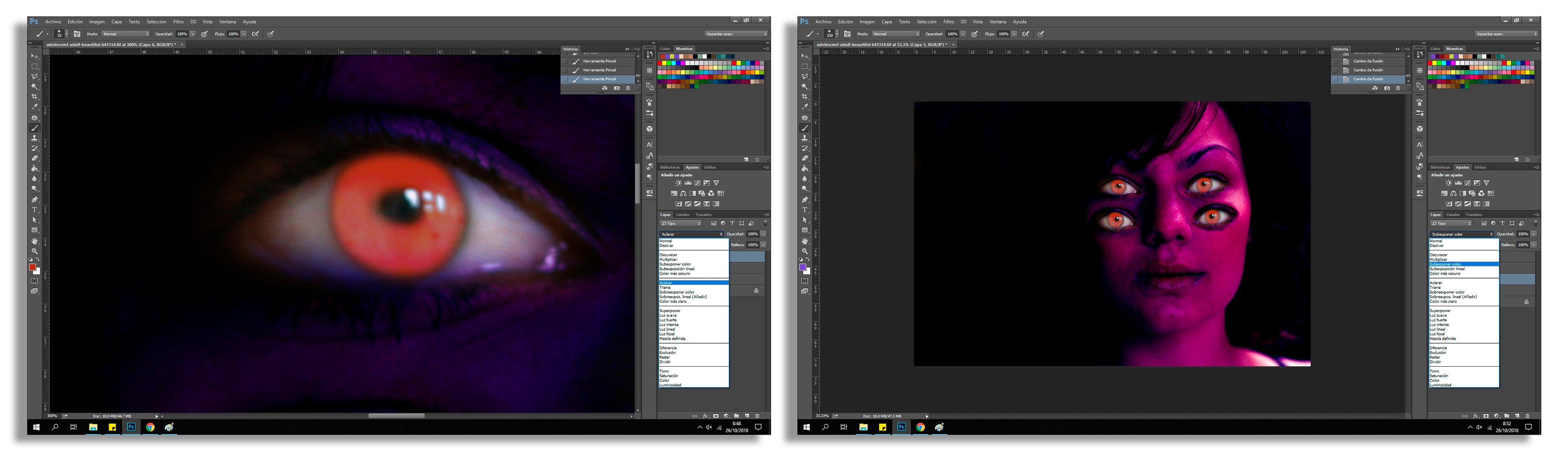
Task: Select the Eraser tool in left Photoshop window
Action: (x=35, y=158)
